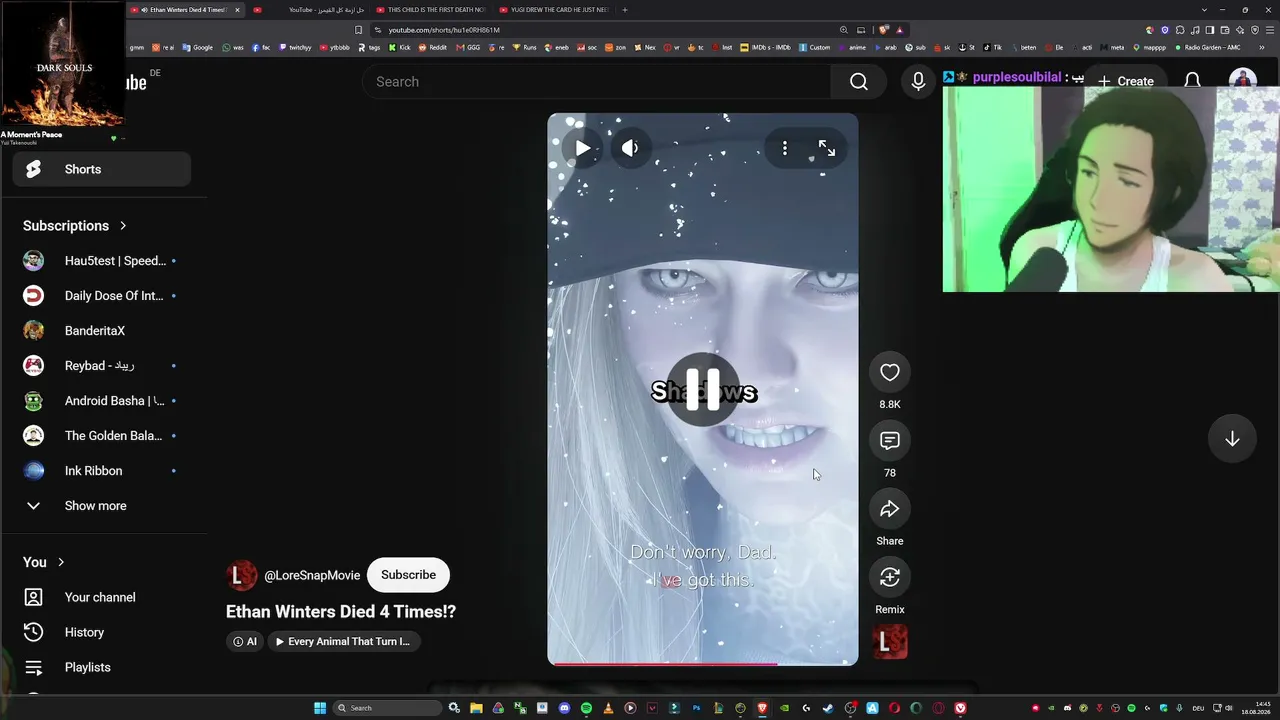This screenshot has height=720, width=1280.
Task: Click the LoreSnapMovie channel avatar
Action: [241, 575]
